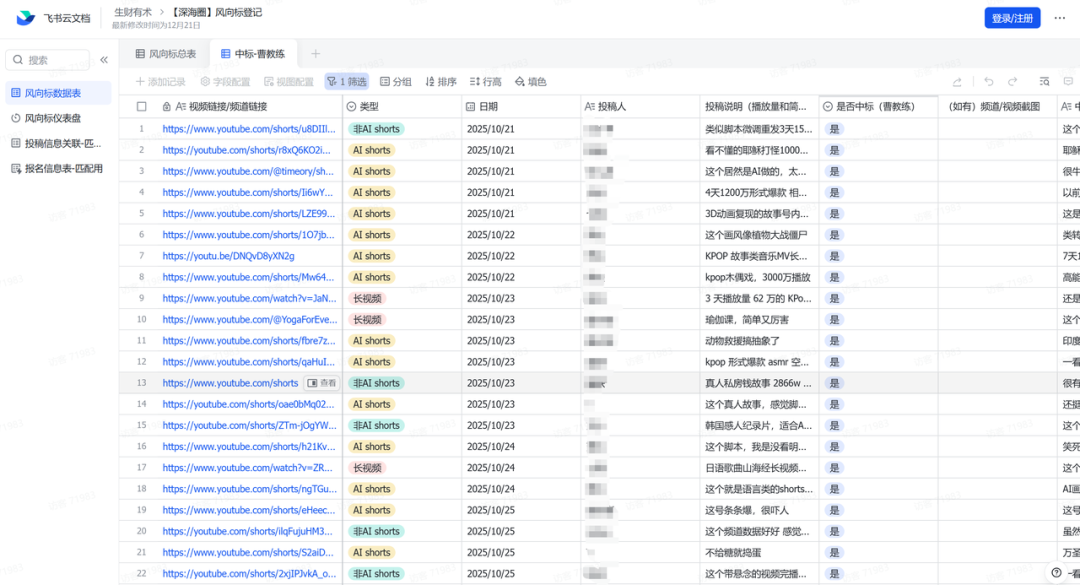Click the help question mark icon at bottom right

click(1056, 572)
